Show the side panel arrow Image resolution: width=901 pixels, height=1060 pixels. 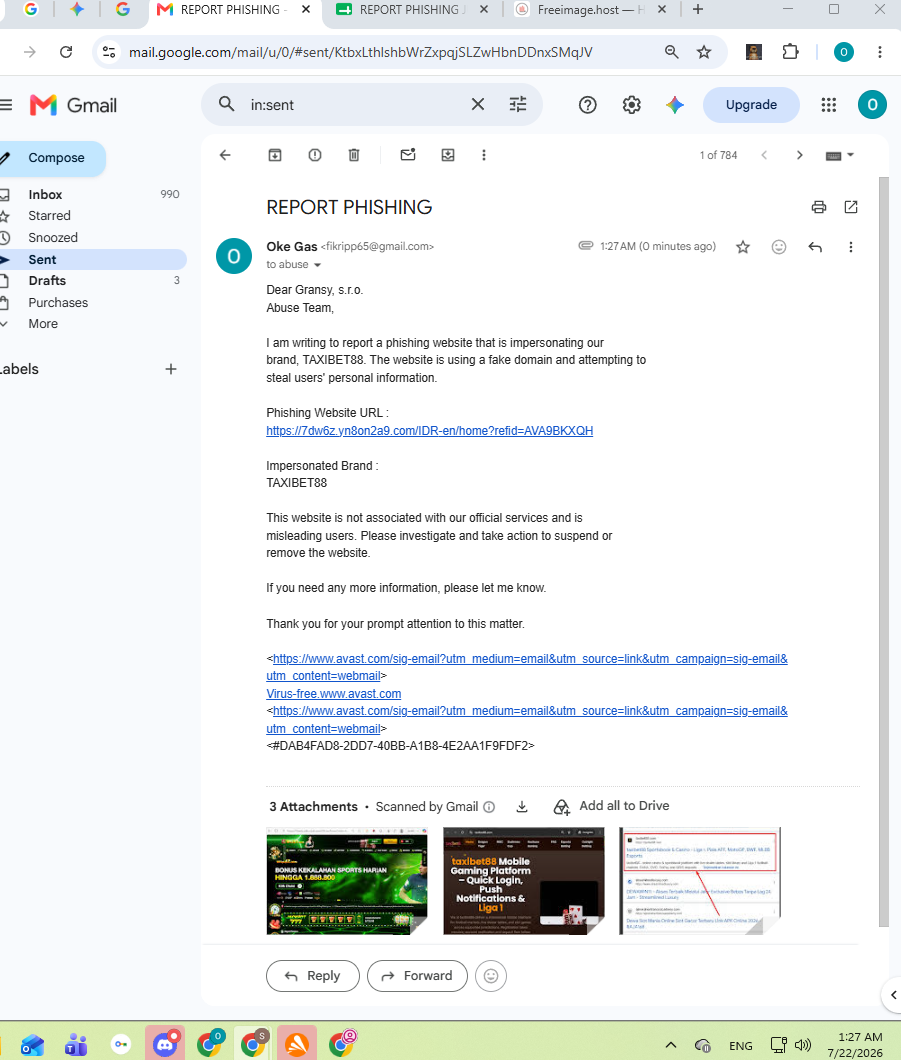893,995
